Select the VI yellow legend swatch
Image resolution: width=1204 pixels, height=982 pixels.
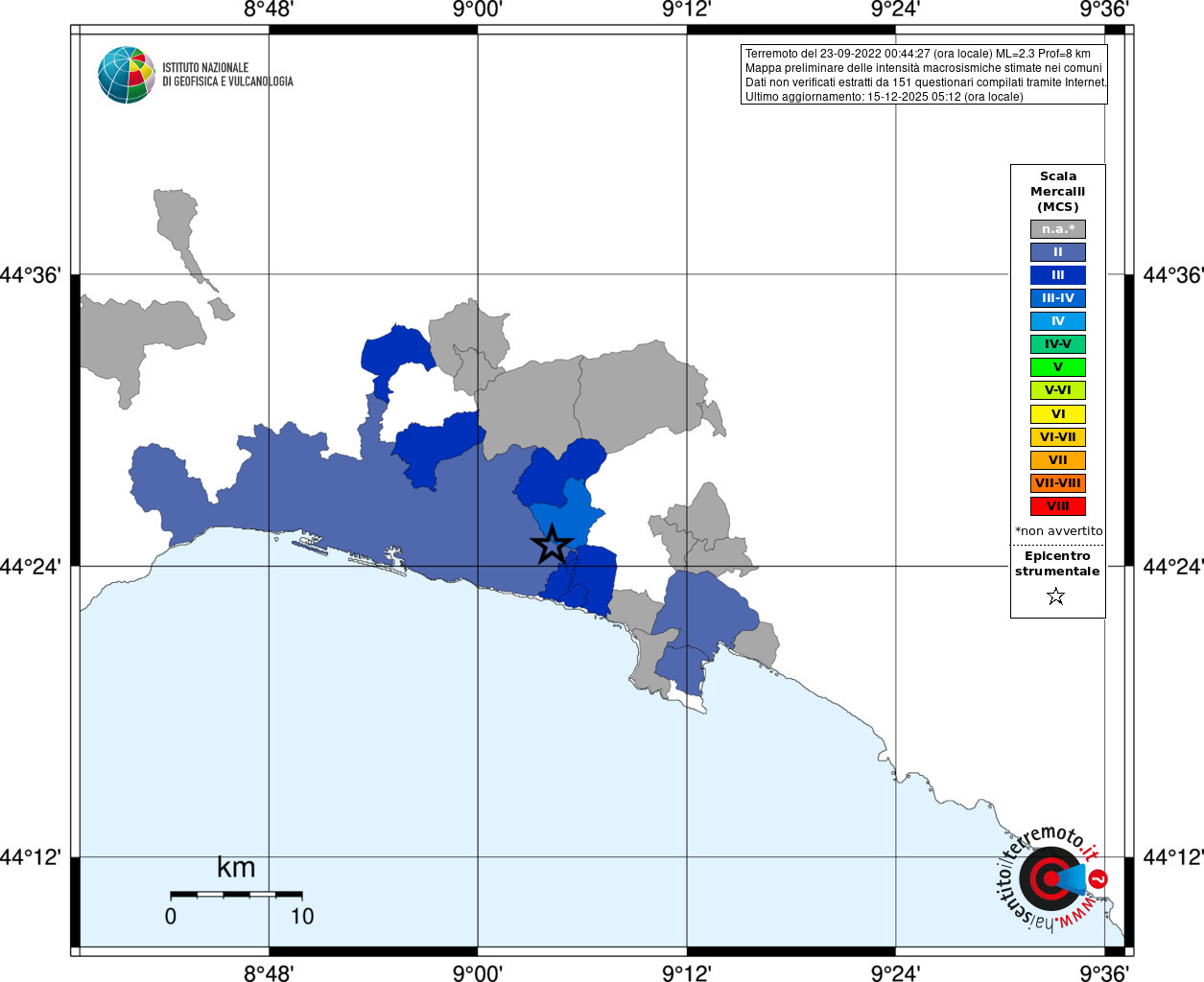click(x=1058, y=414)
